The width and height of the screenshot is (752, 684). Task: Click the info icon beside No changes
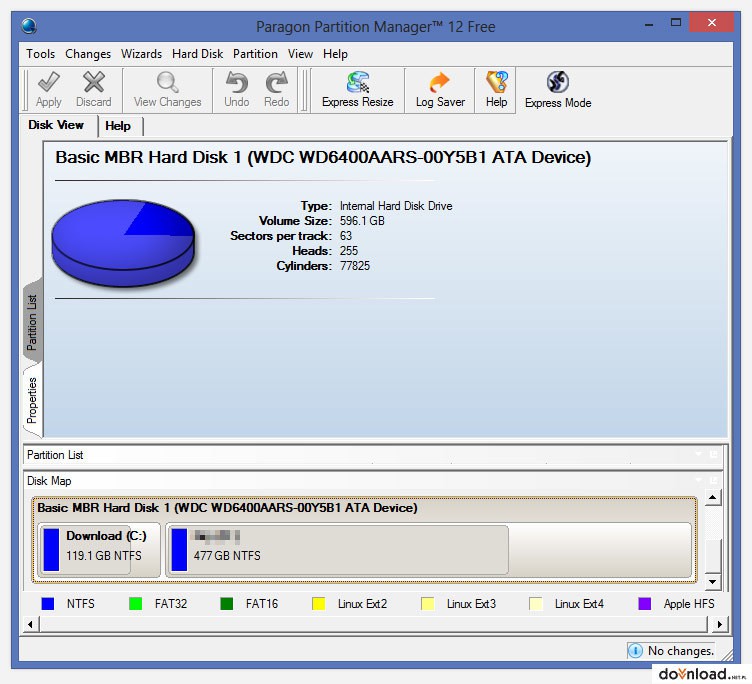(x=635, y=650)
